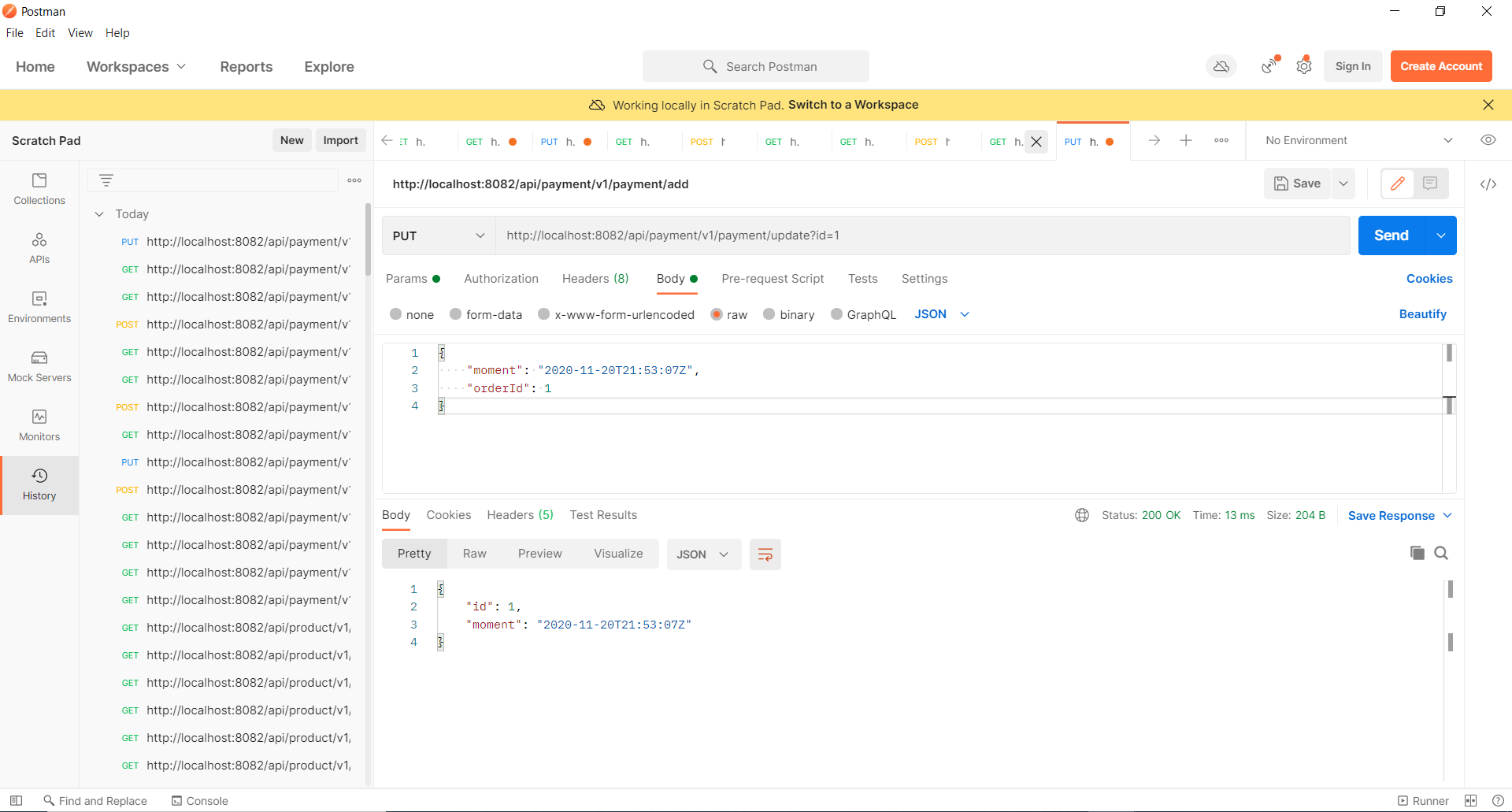This screenshot has height=812, width=1512.
Task: Switch to edit mode pencil icon
Action: click(x=1398, y=184)
